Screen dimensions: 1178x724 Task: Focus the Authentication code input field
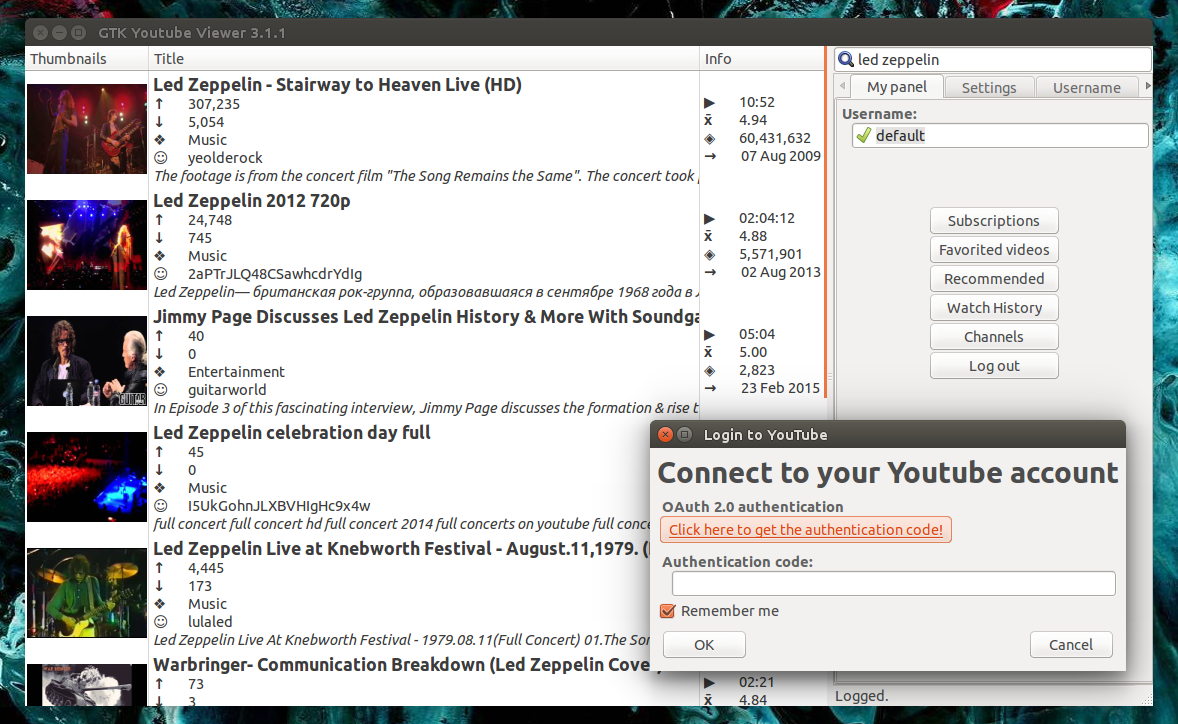pos(893,584)
